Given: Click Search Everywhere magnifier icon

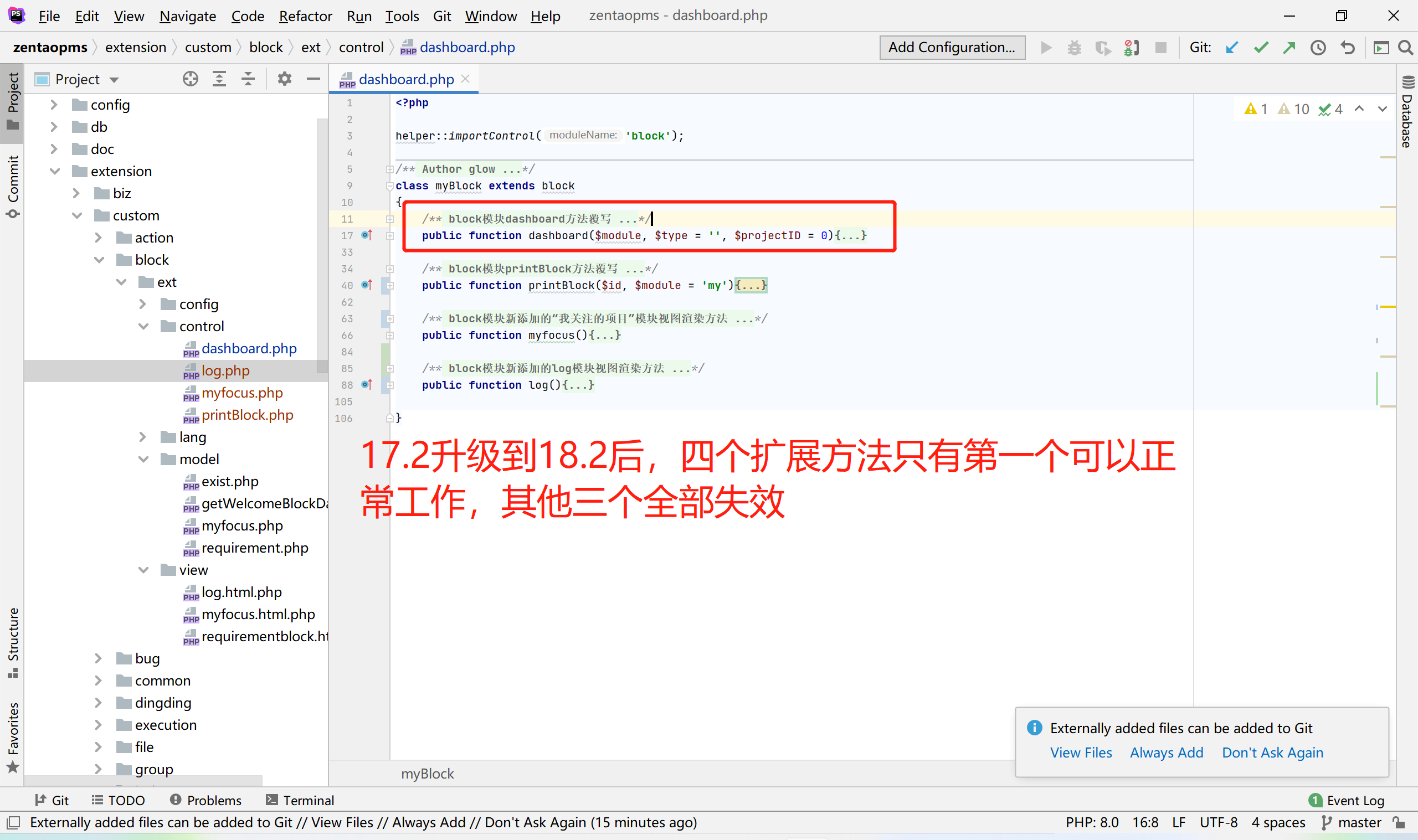Looking at the screenshot, I should (1406, 48).
